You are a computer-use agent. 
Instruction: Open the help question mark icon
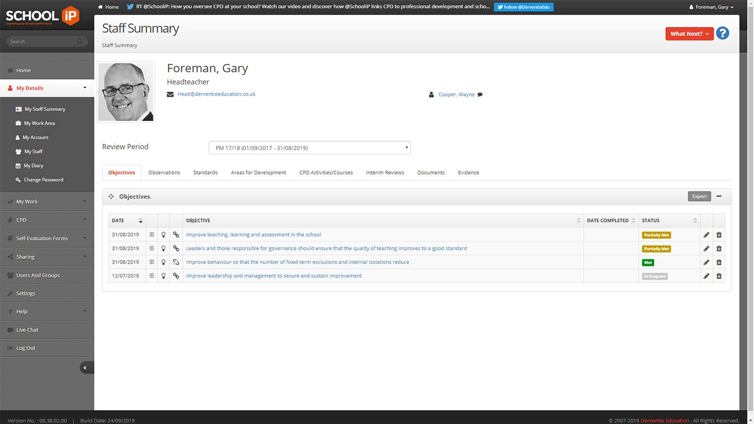722,33
